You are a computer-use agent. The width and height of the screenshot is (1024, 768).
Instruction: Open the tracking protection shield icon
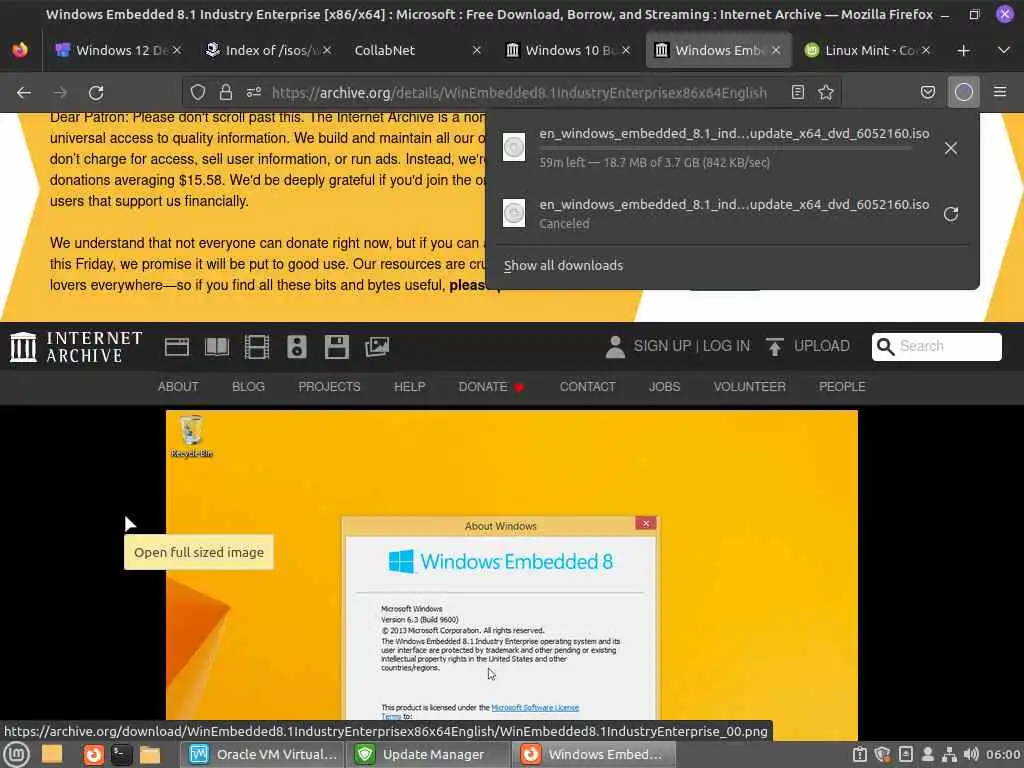tap(198, 93)
